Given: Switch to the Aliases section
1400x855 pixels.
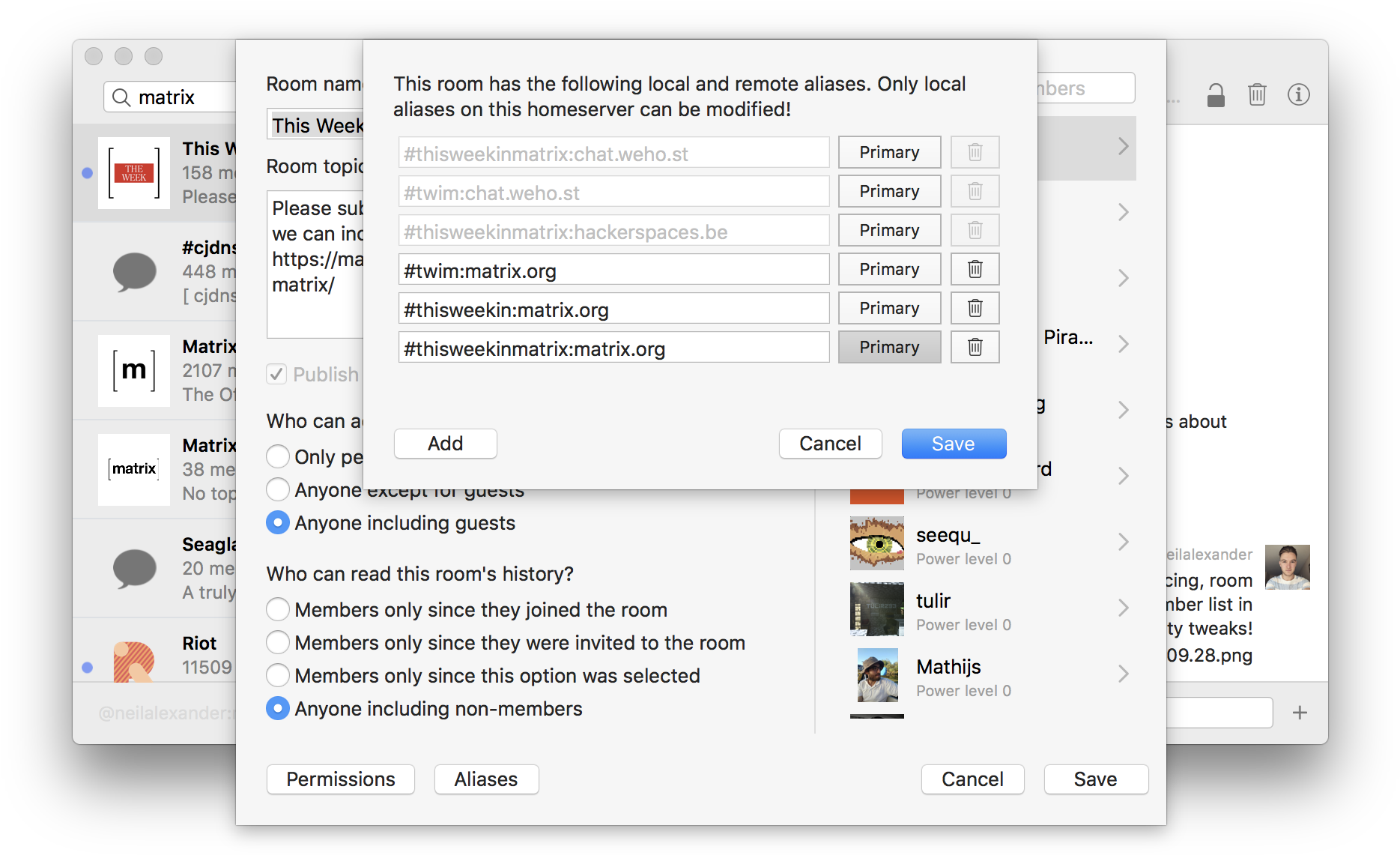Looking at the screenshot, I should tap(485, 779).
